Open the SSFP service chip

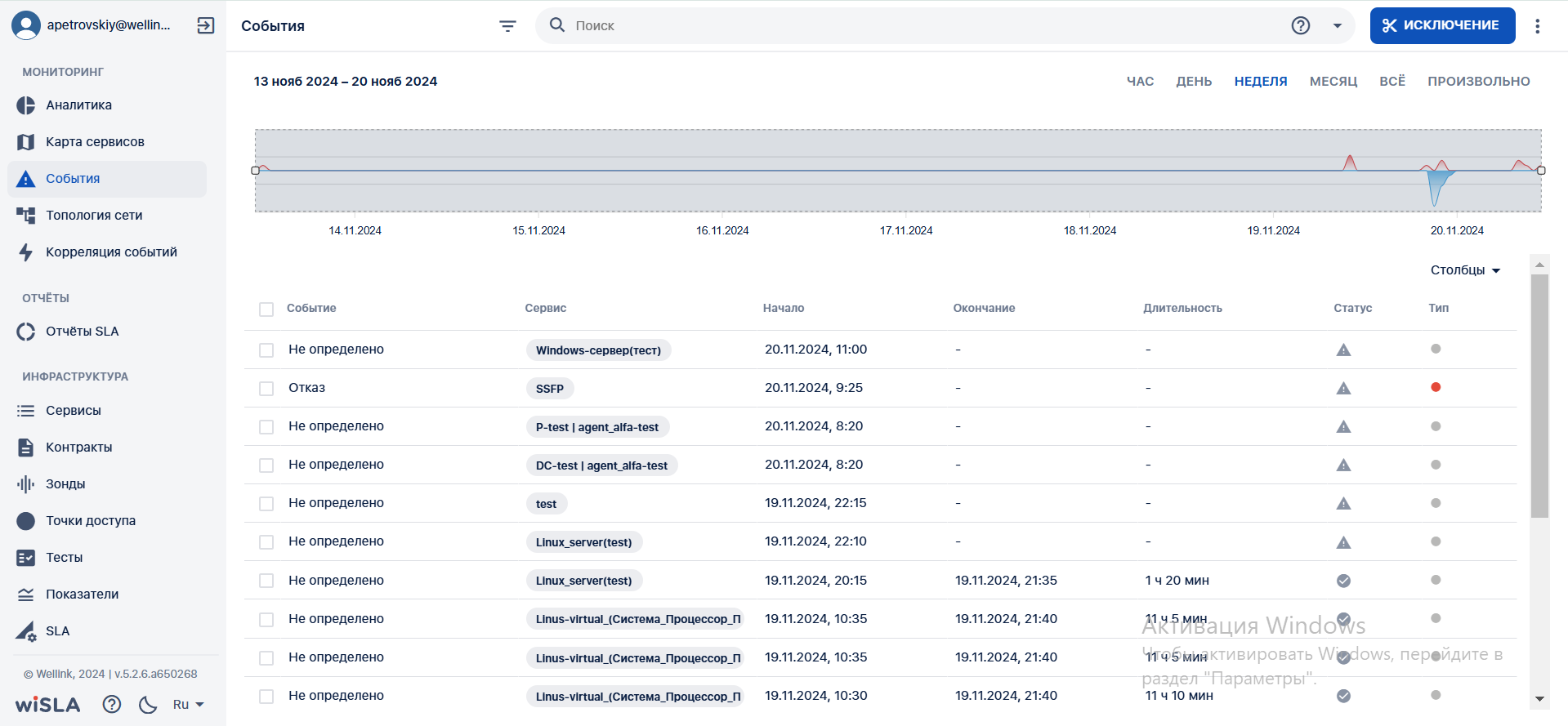(x=550, y=389)
